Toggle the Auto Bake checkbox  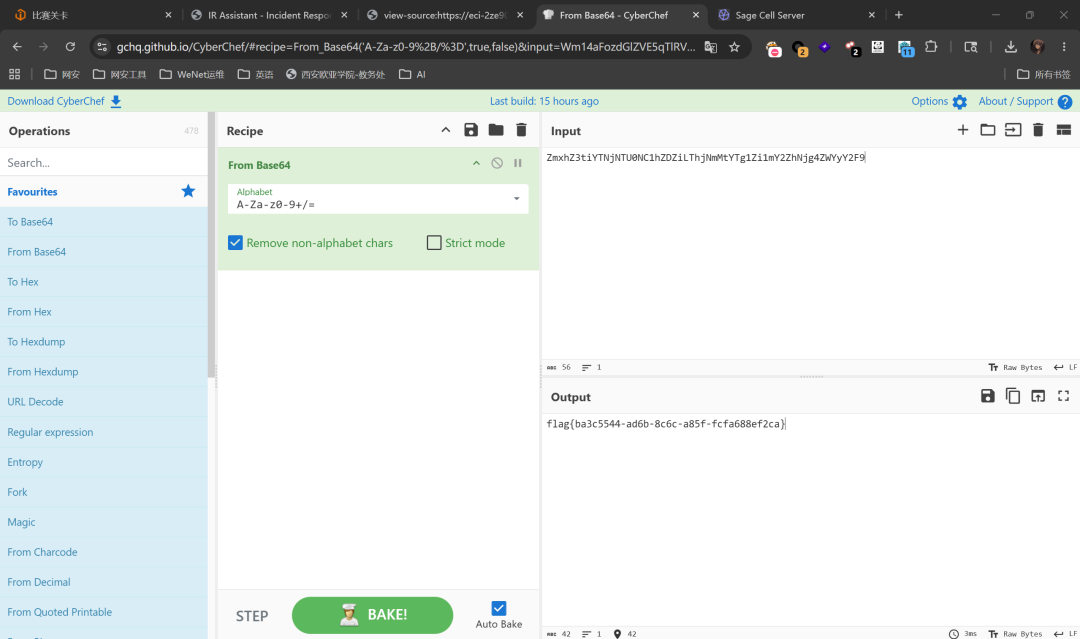[x=499, y=608]
